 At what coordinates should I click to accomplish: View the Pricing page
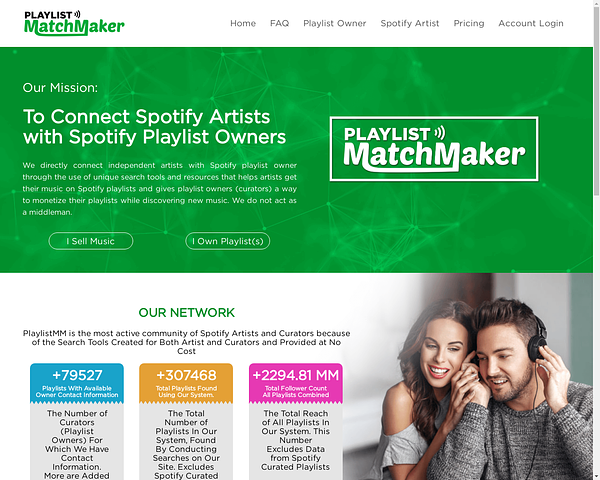tap(469, 23)
